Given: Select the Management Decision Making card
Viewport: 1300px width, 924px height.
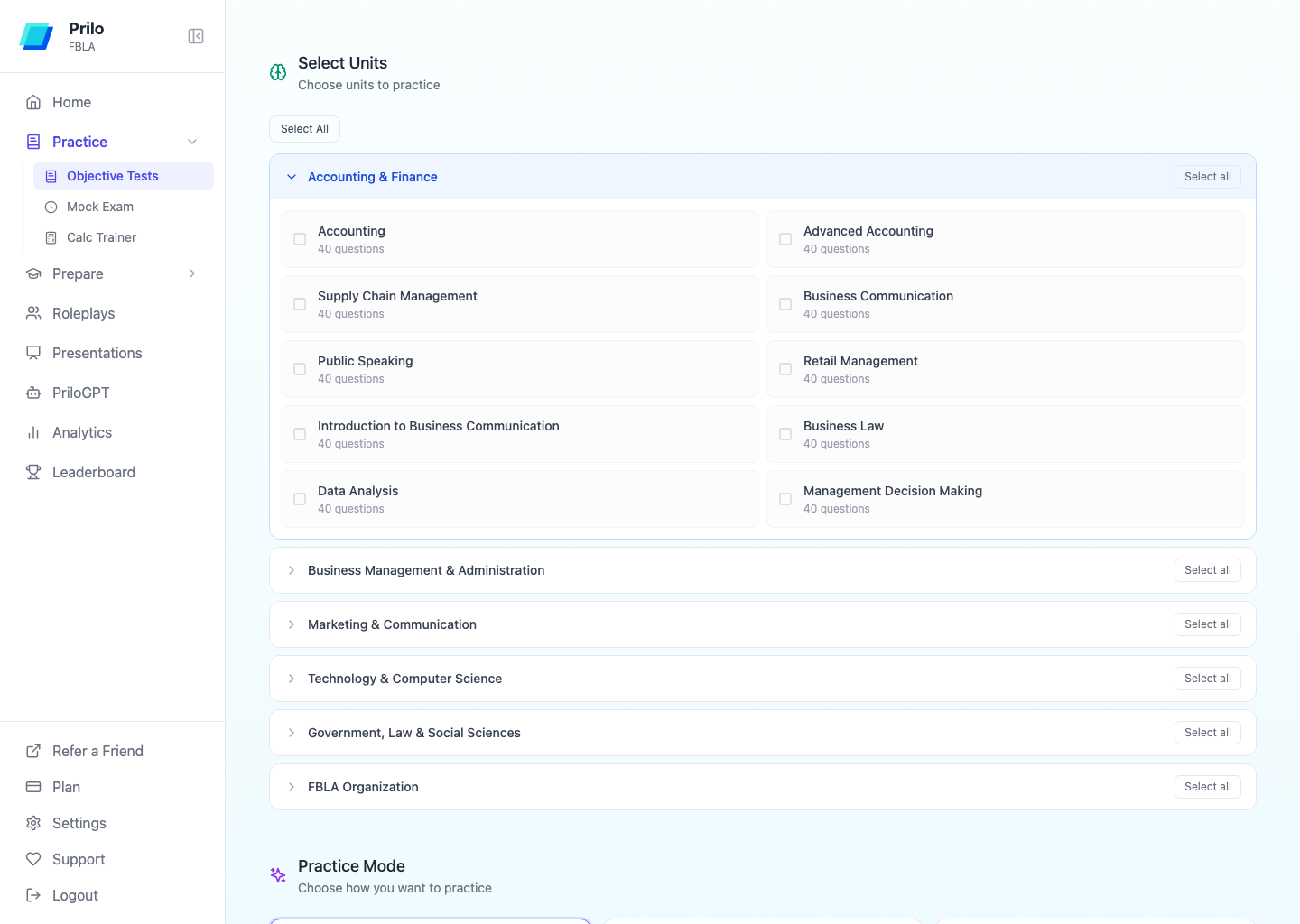Looking at the screenshot, I should 1006,499.
